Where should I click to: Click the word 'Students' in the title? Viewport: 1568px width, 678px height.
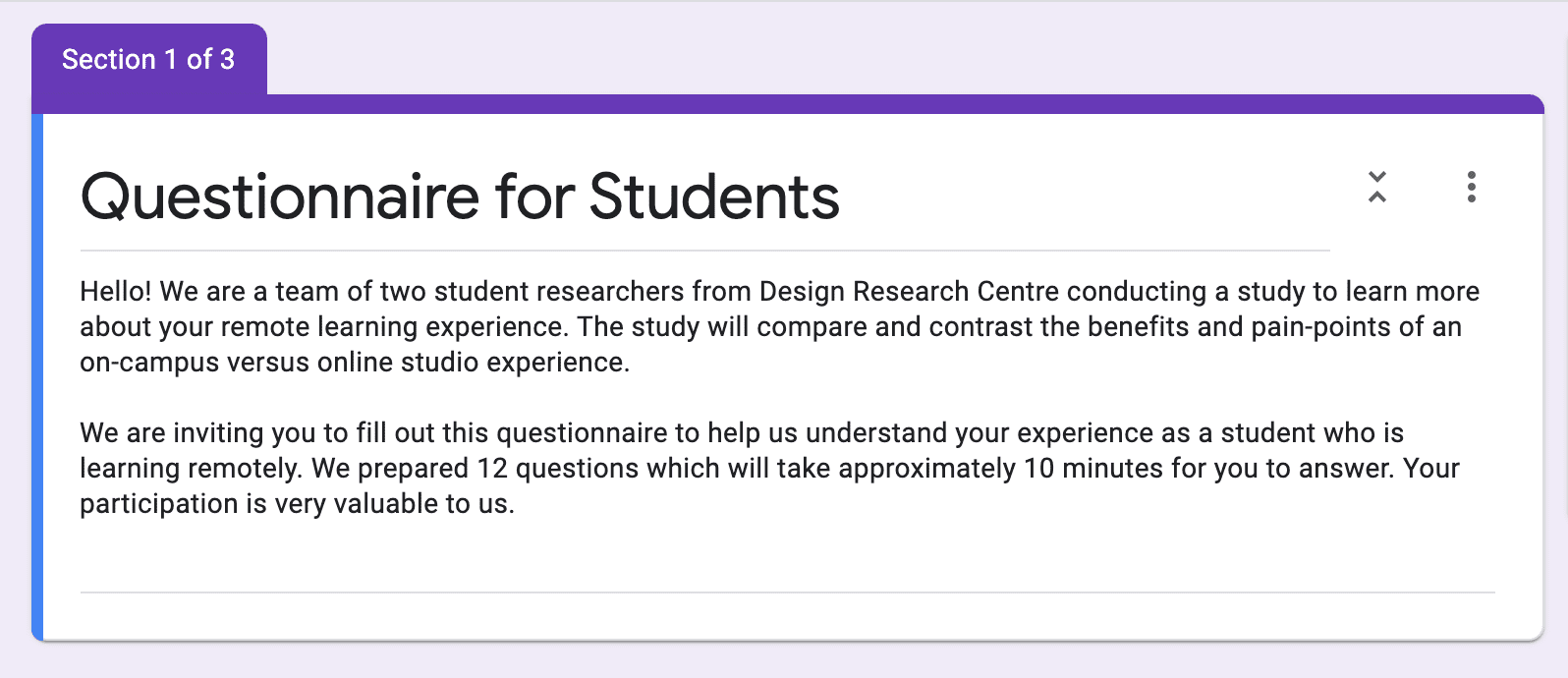coord(714,198)
